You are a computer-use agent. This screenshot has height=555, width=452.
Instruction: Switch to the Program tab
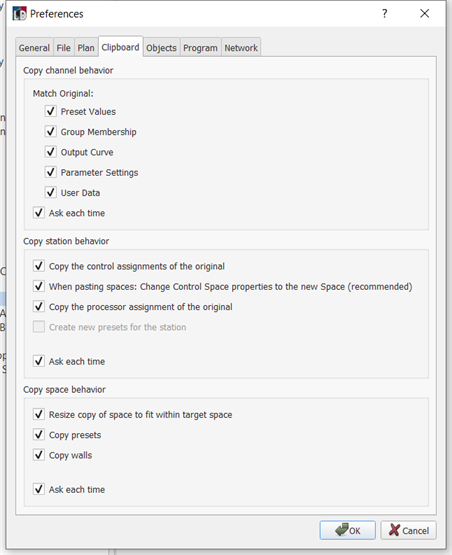pyautogui.click(x=200, y=48)
